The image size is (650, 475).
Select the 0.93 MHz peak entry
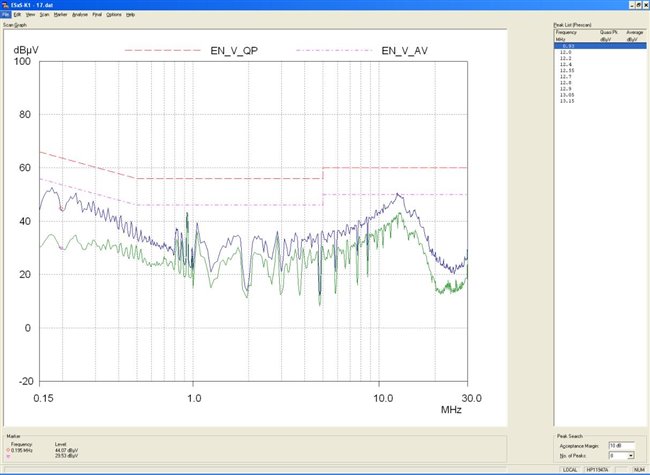[567, 46]
